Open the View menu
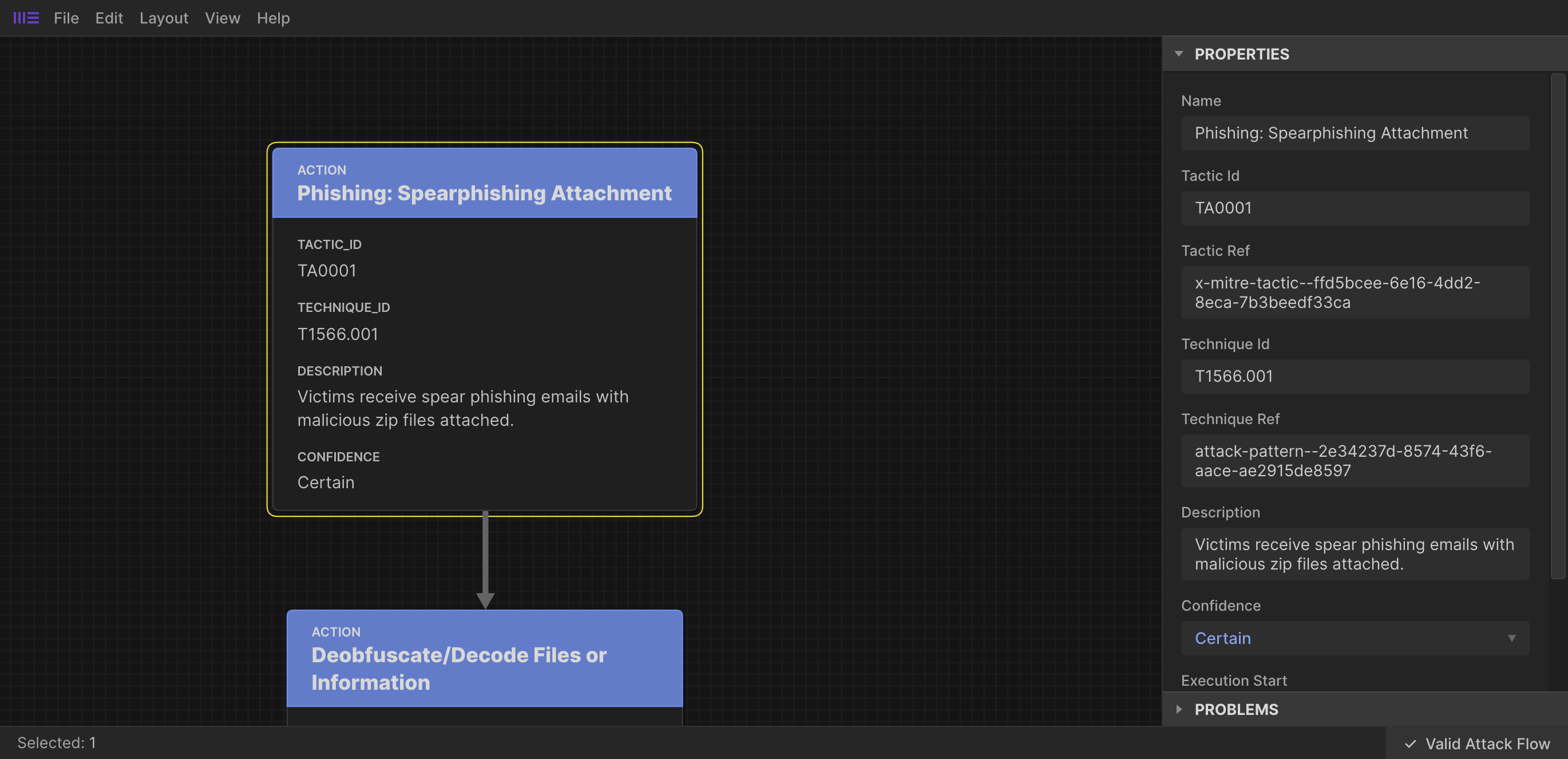Image resolution: width=1568 pixels, height=759 pixels. click(222, 18)
